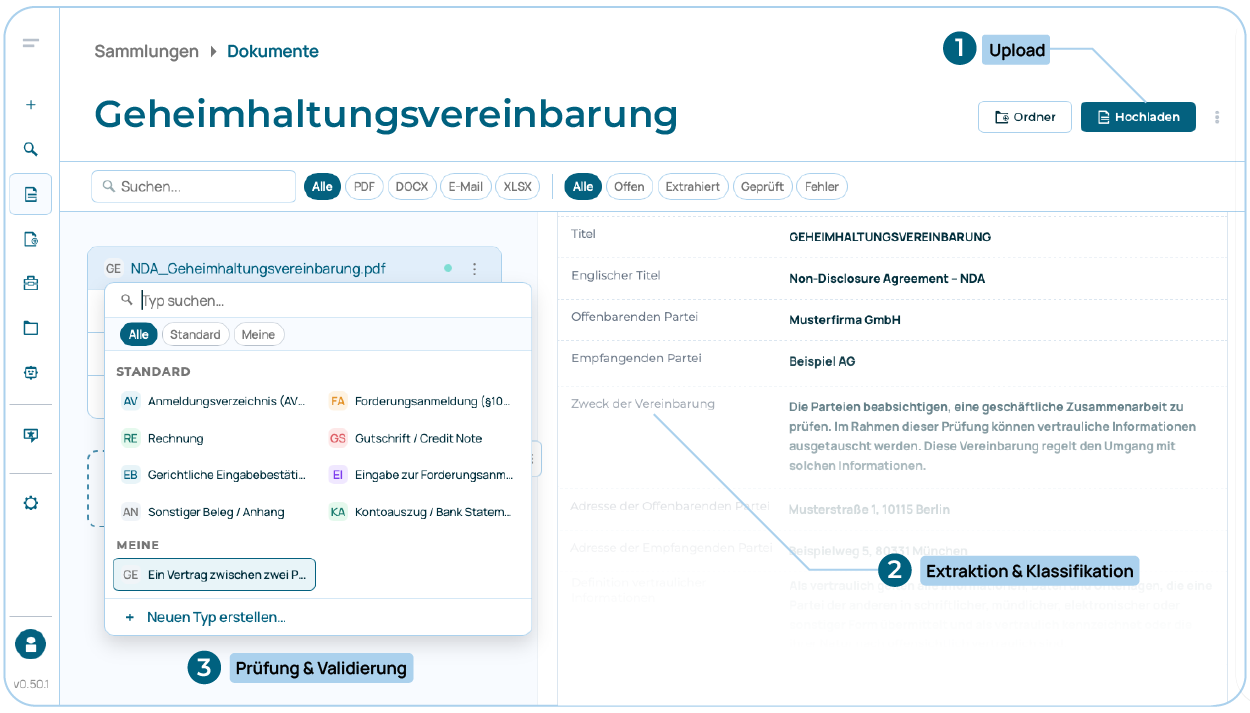Click the Dokumente breadcrumb
Image resolution: width=1250 pixels, height=713 pixels.
[x=273, y=51]
